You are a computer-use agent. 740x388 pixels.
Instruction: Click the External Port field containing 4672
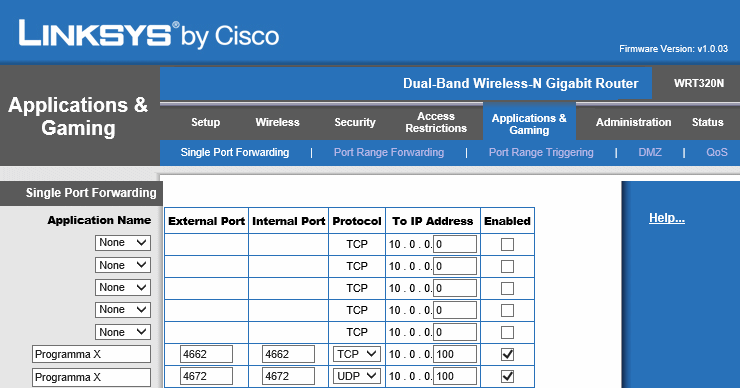[x=206, y=376]
